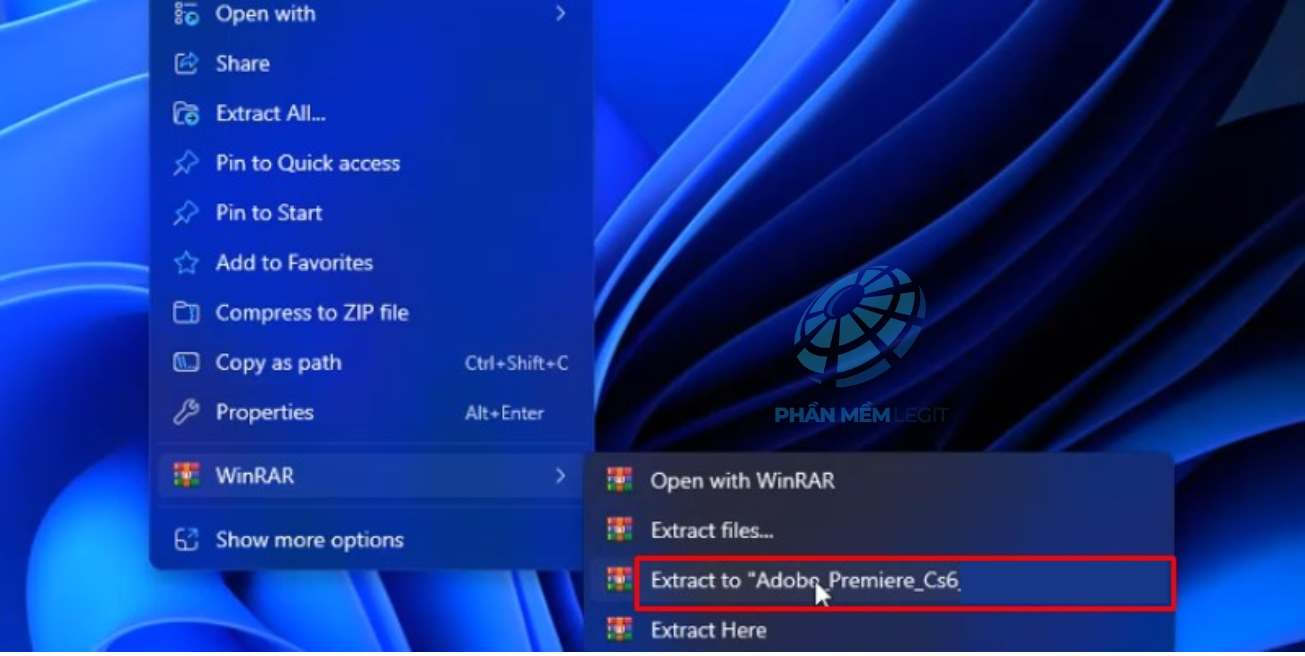
Task: Click the Pin to Quick access pin icon
Action: [x=186, y=163]
